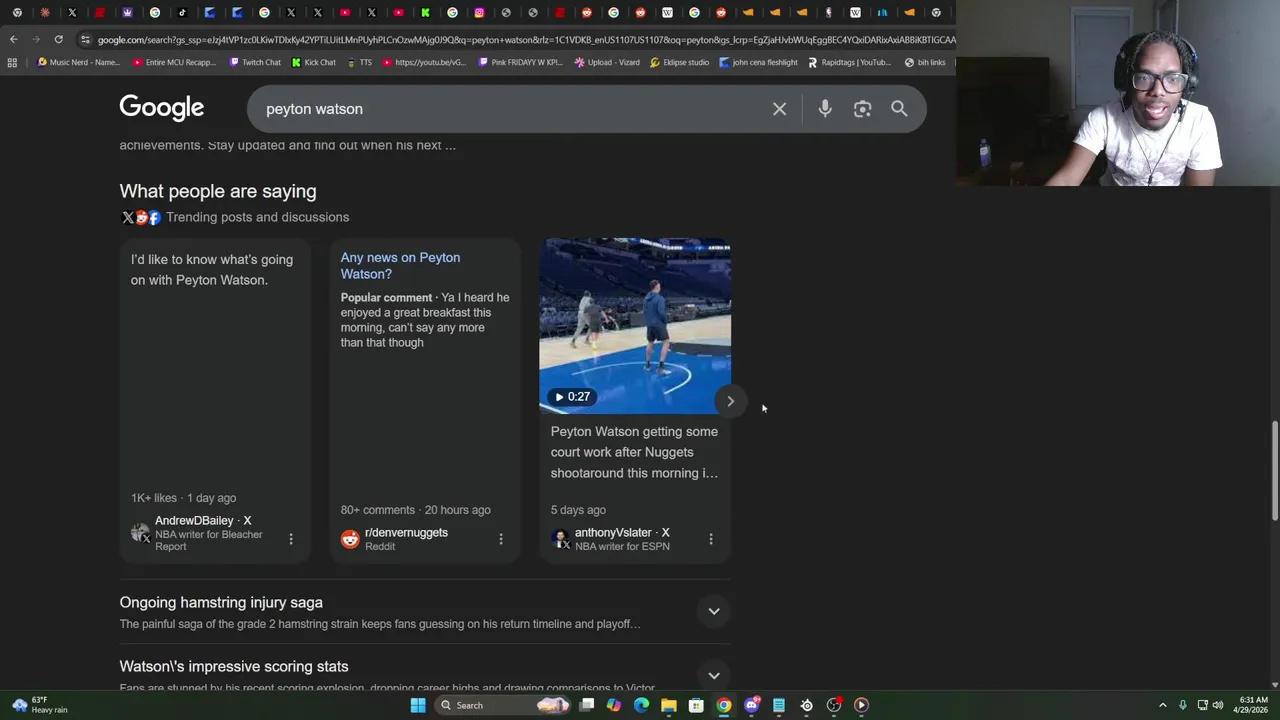Click '80+ comments · 20 hours ago' text
This screenshot has width=1280, height=720.
click(415, 510)
